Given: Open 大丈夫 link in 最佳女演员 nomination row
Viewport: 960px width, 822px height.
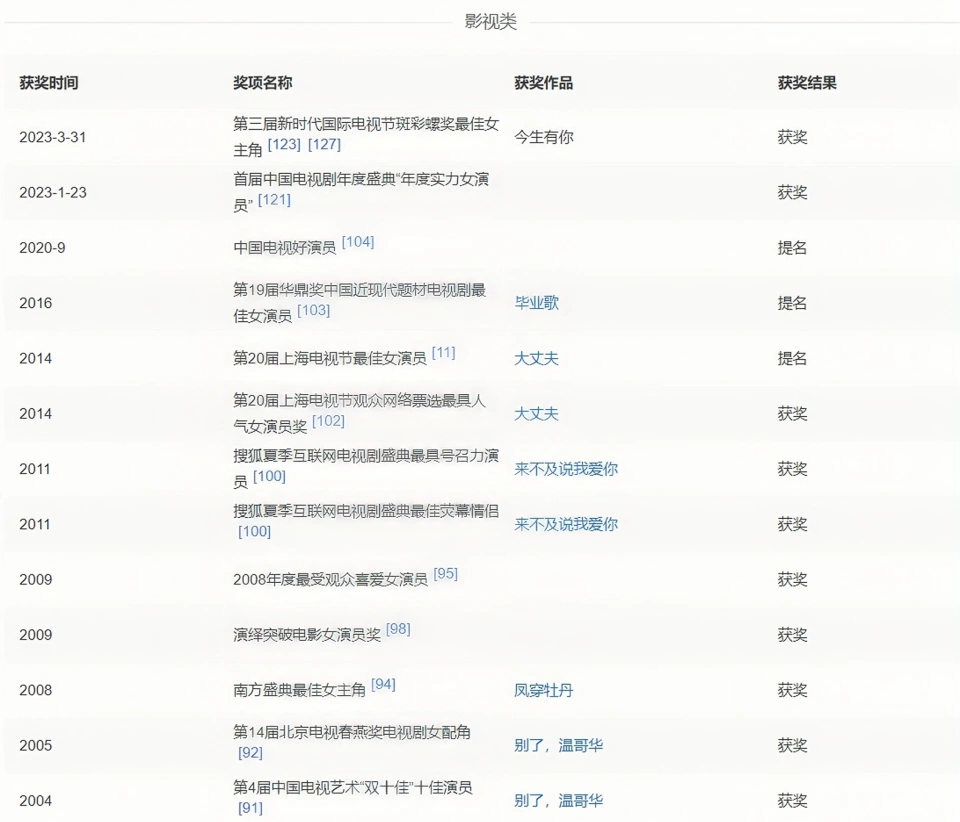Looking at the screenshot, I should coord(536,358).
